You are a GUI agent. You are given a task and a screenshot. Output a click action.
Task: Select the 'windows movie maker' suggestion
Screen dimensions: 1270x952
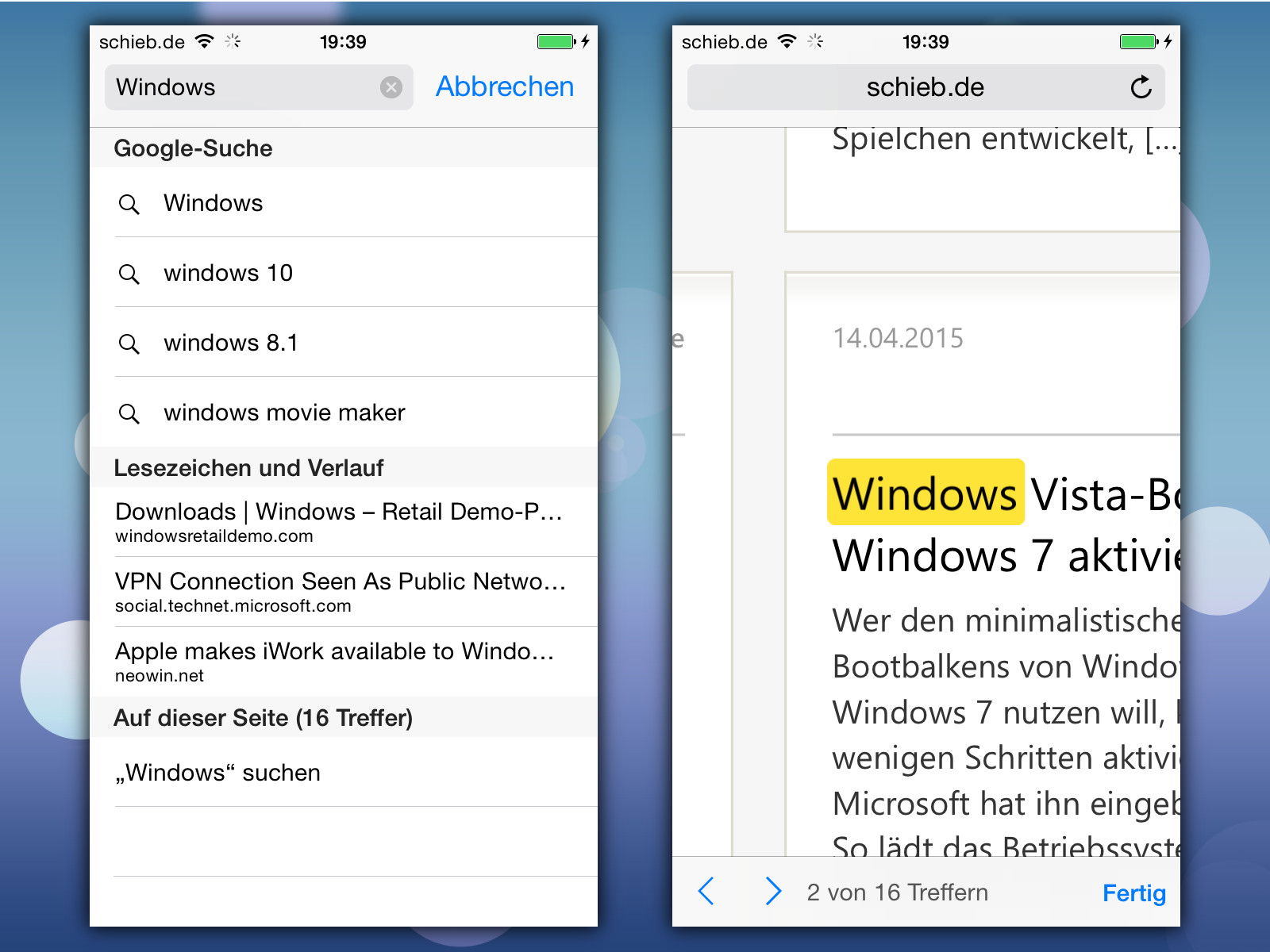tap(344, 413)
